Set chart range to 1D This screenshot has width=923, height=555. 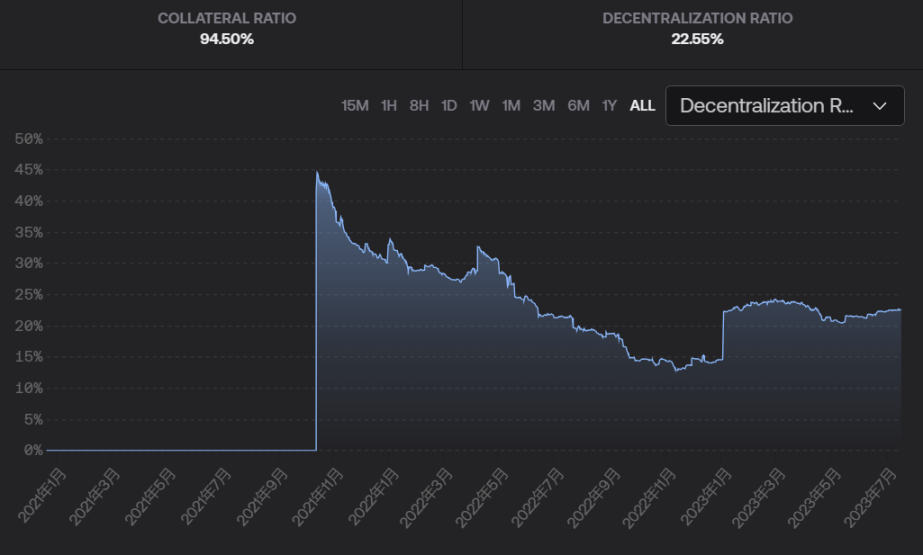point(449,106)
